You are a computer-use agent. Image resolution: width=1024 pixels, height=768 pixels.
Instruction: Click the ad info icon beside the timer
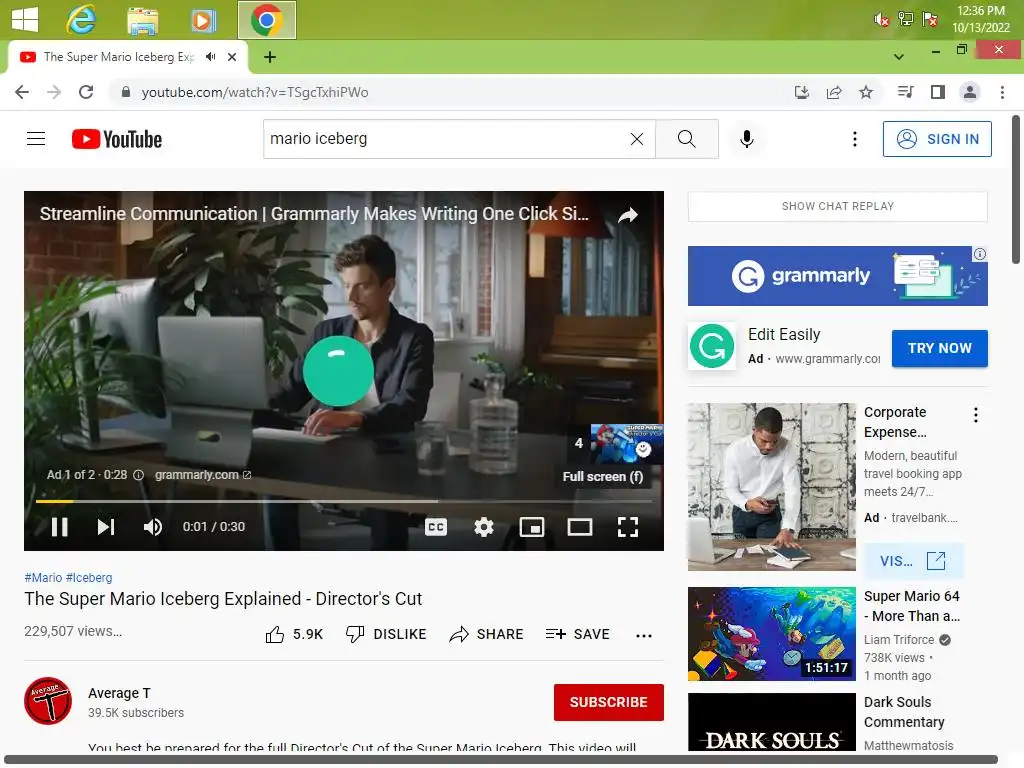point(138,475)
